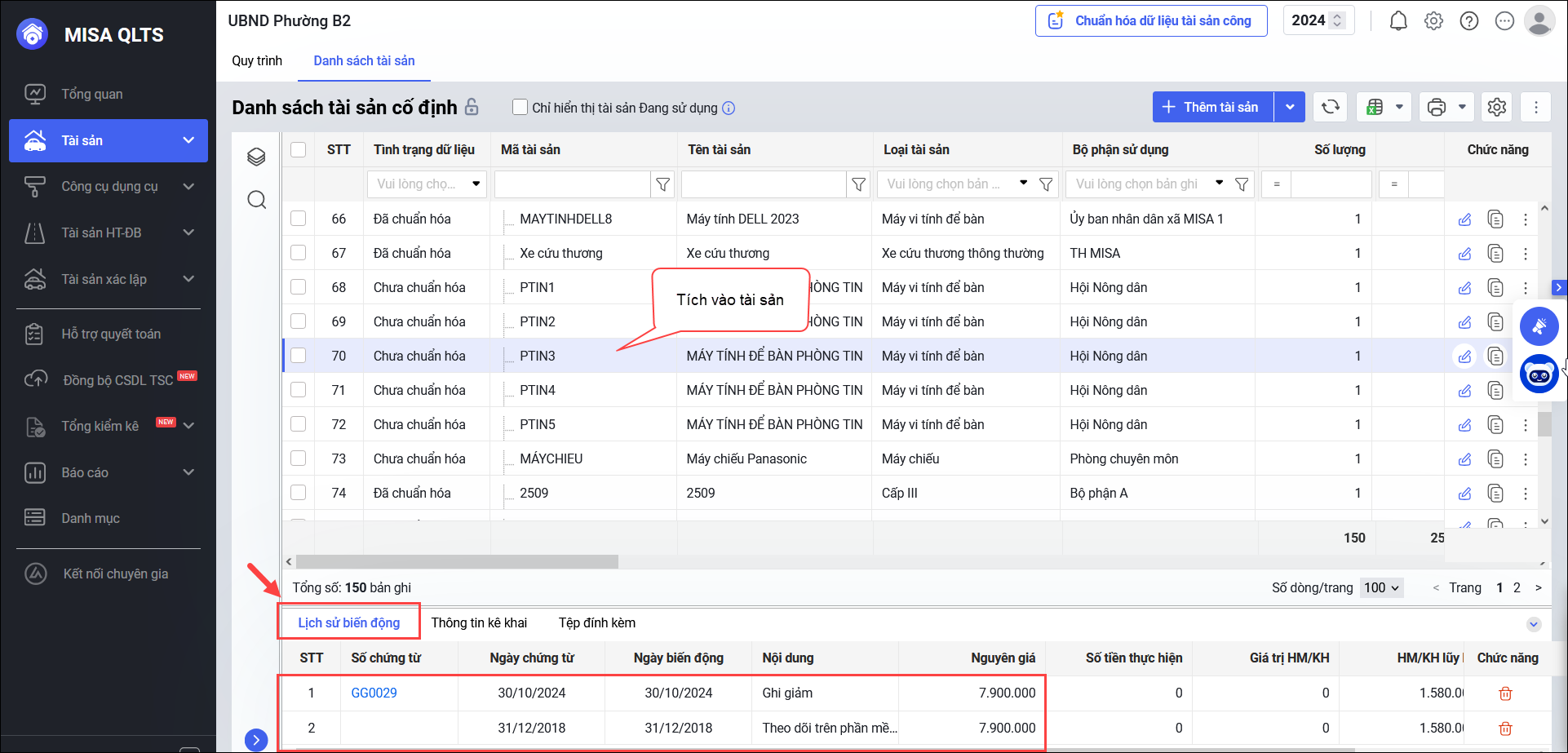Screen dimensions: 1568x753
Task: Click 'Chuẩn hóa dữ liệu tài sản công' button
Action: (1151, 20)
